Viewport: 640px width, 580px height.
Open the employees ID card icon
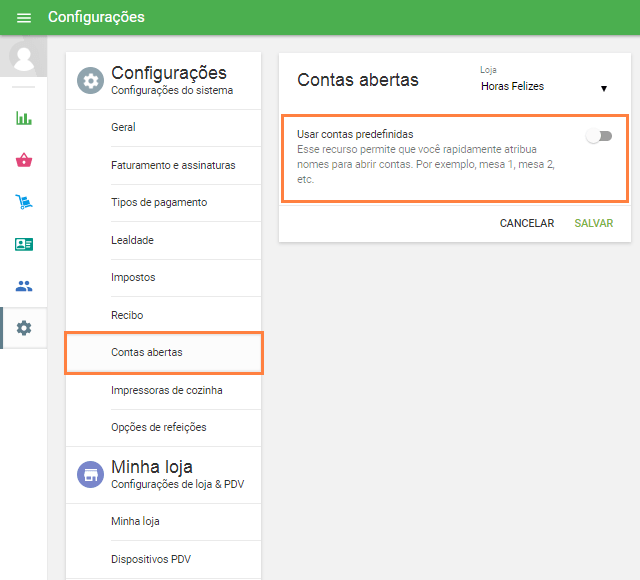[x=24, y=244]
